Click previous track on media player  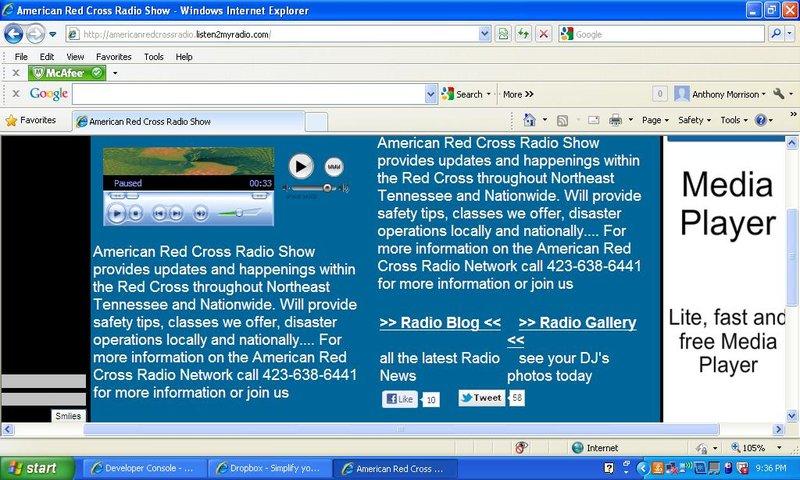coord(159,213)
